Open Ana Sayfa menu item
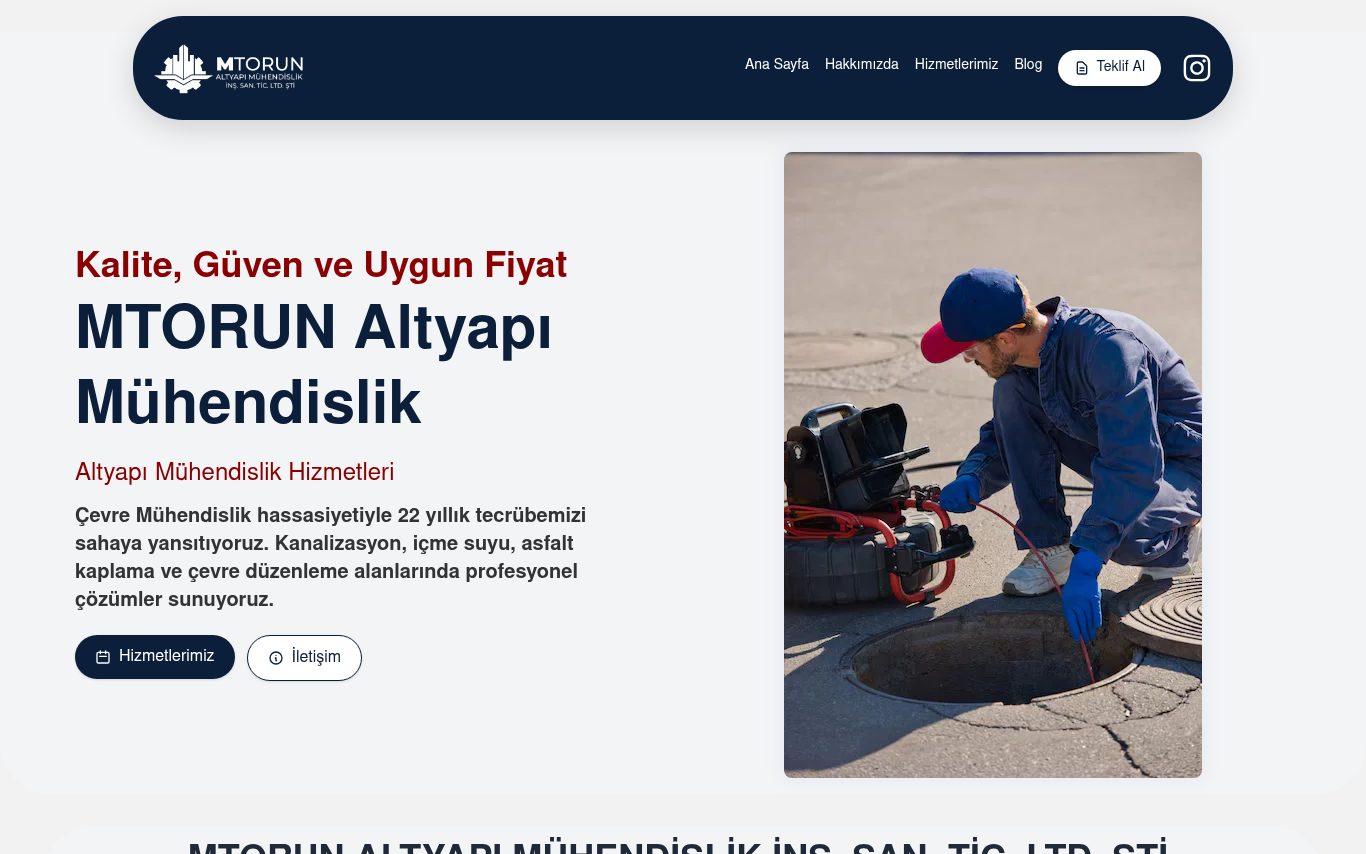This screenshot has height=854, width=1366. [x=777, y=65]
